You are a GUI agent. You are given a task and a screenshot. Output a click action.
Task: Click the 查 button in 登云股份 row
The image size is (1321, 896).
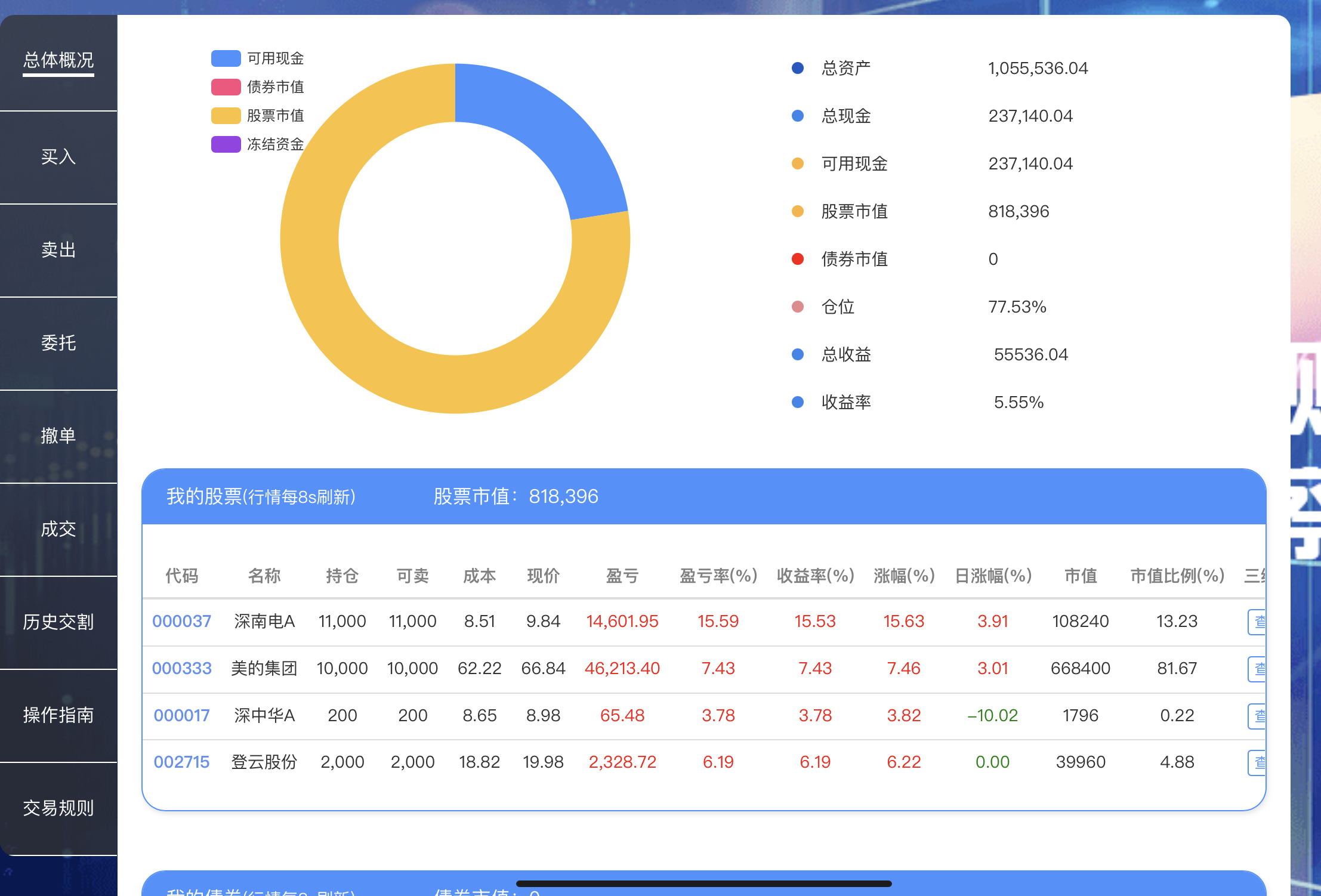[1257, 762]
